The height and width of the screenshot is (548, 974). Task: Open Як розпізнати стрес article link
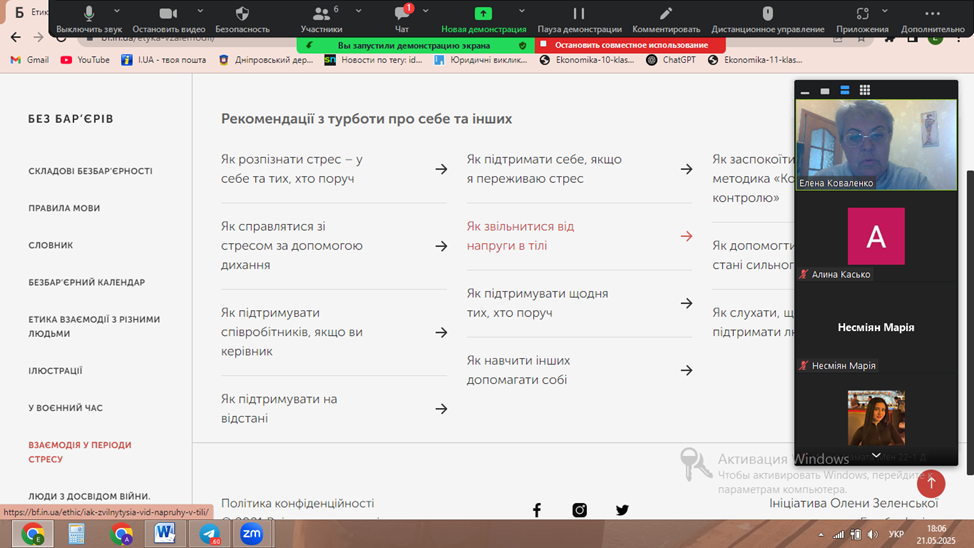point(291,169)
